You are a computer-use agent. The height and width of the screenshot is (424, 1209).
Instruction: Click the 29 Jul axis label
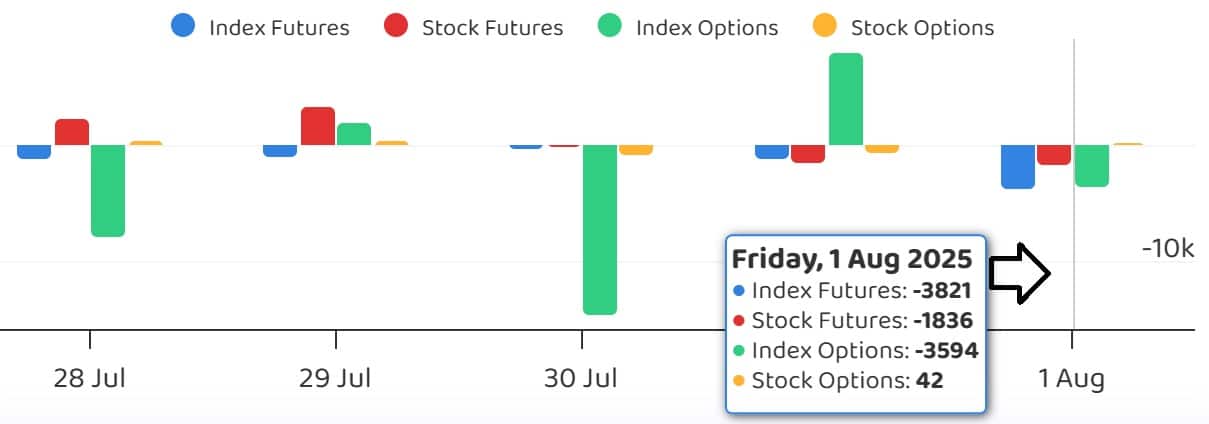(335, 380)
